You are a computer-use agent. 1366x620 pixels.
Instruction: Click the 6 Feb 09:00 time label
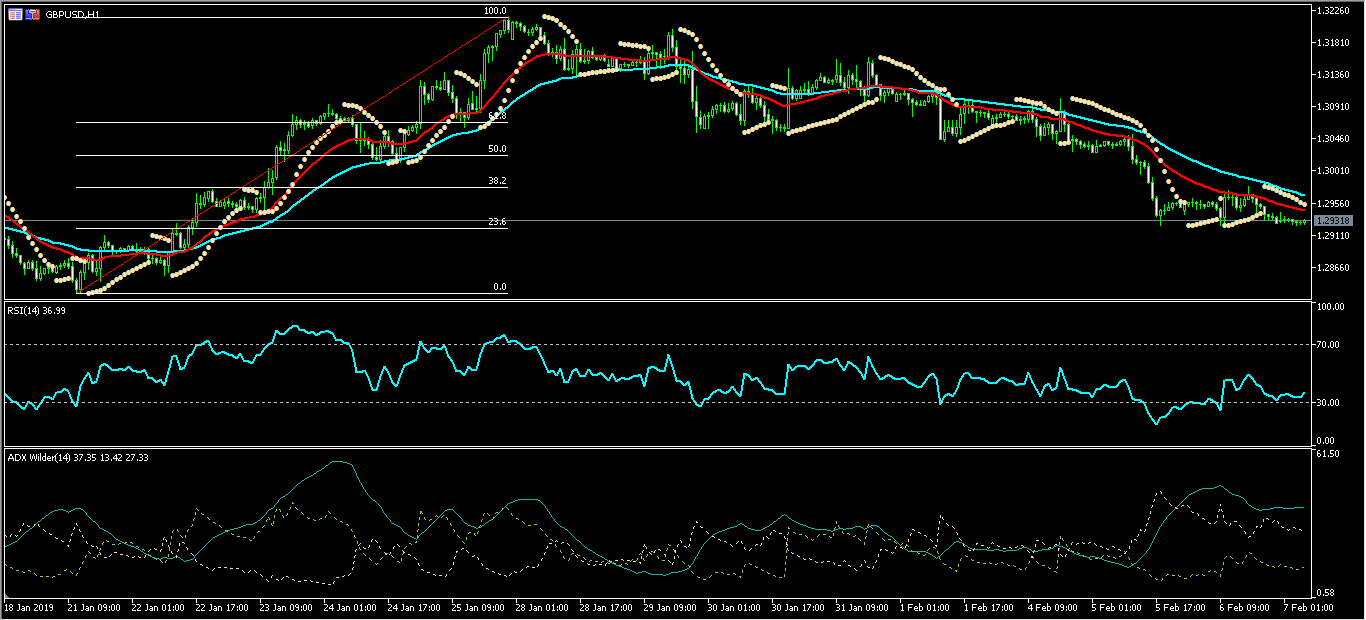(1247, 607)
